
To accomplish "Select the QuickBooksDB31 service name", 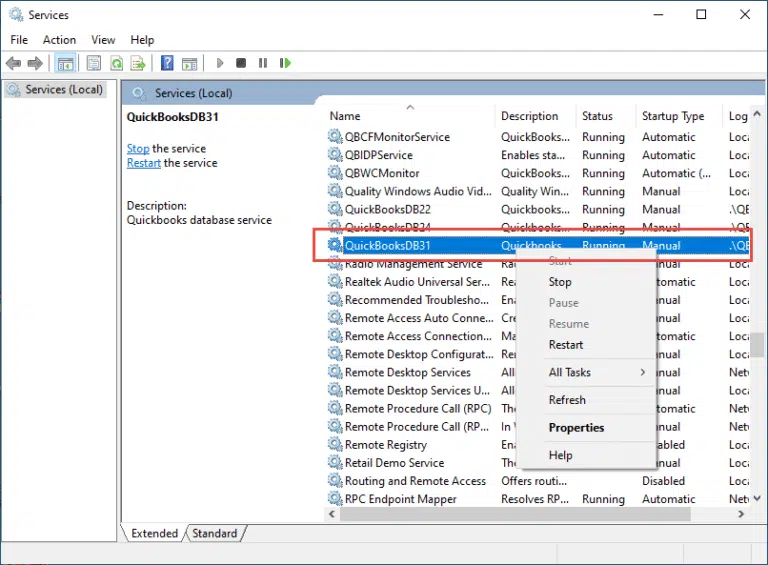I will (388, 245).
